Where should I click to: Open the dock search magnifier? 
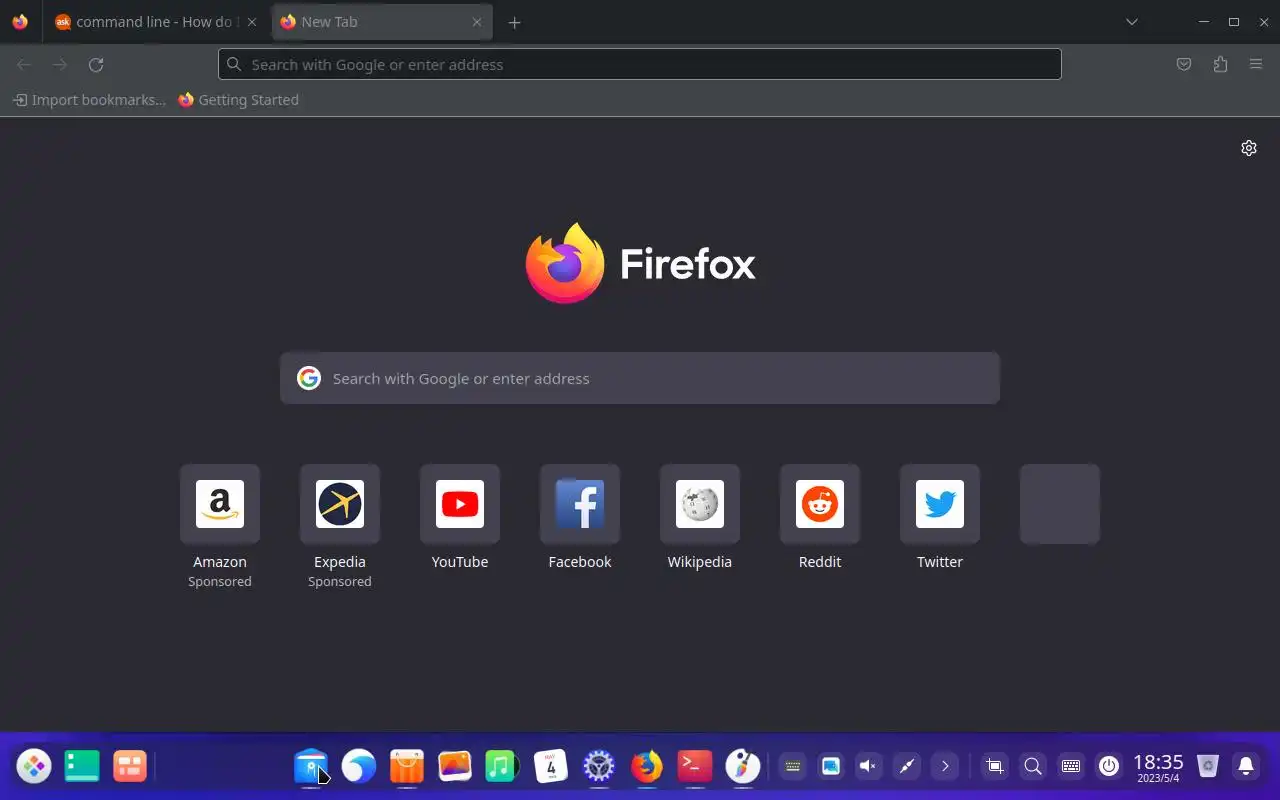pyautogui.click(x=1033, y=767)
